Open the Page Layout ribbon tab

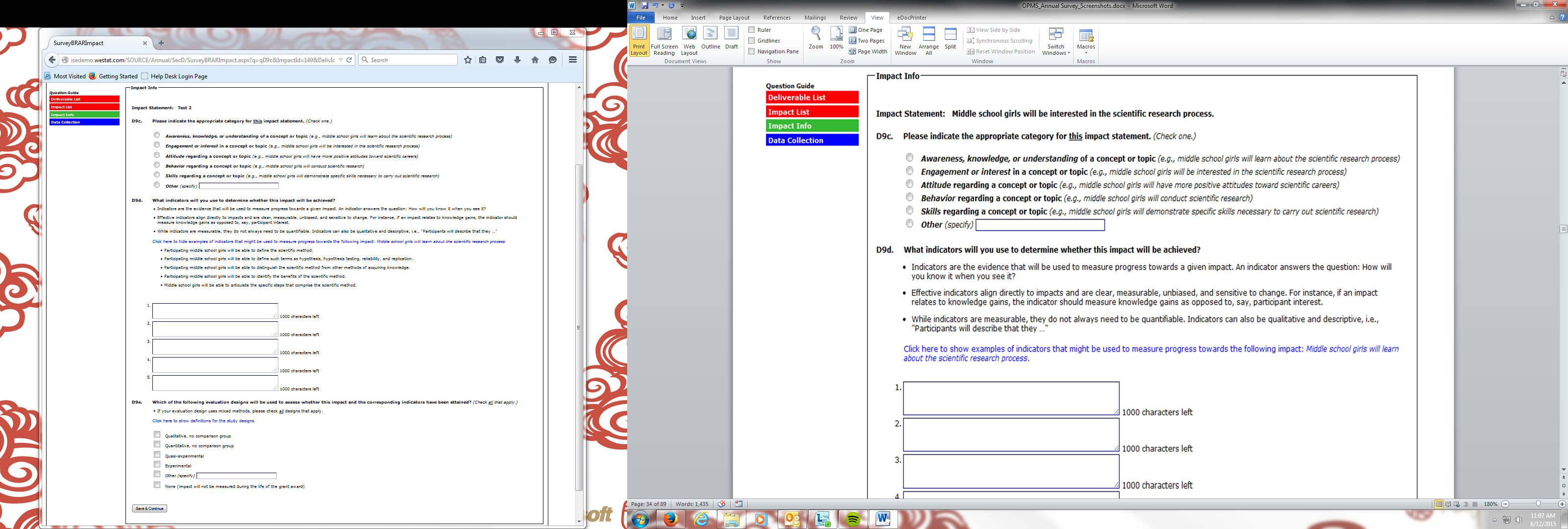tap(734, 18)
